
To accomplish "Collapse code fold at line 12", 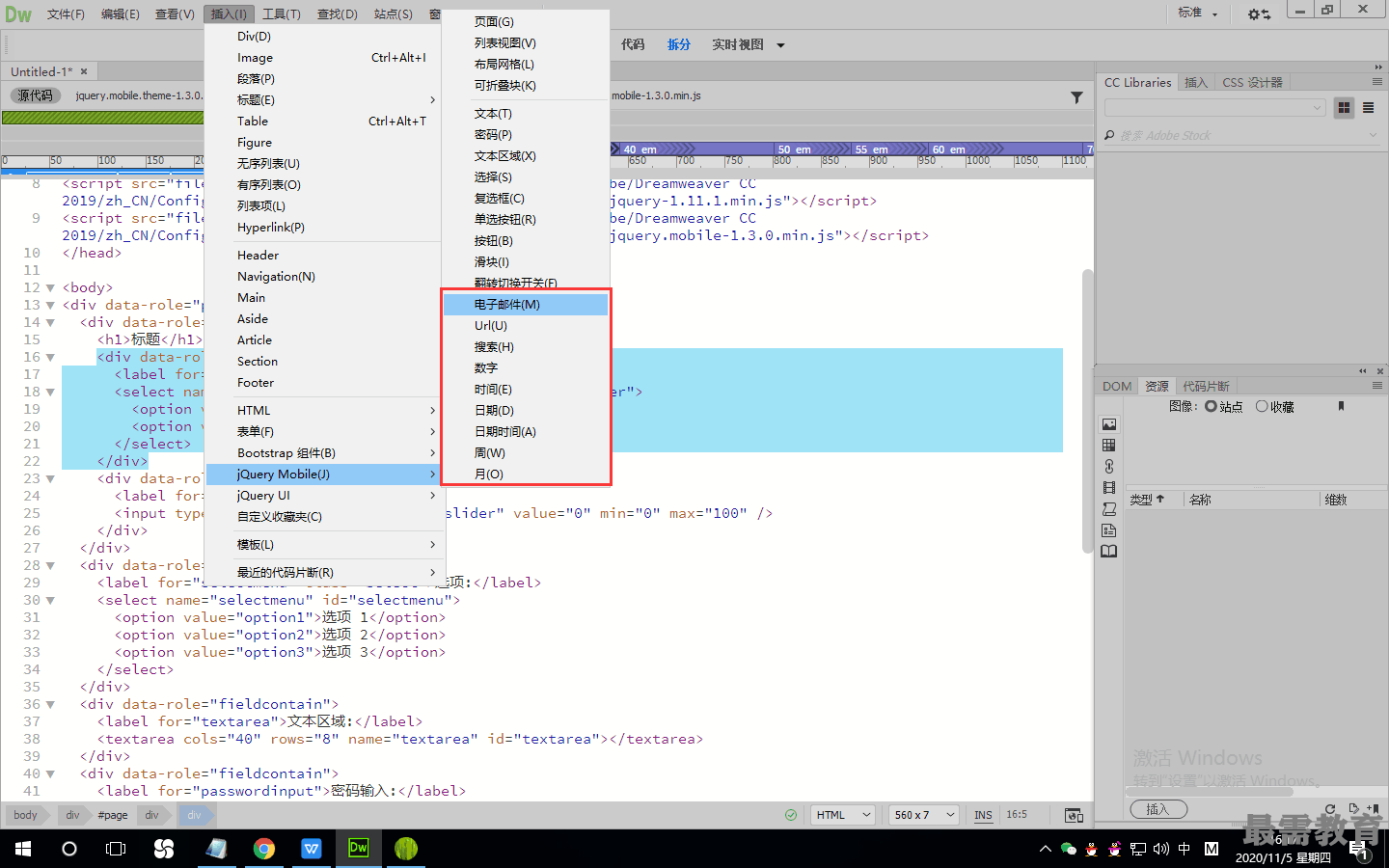I will 50,288.
